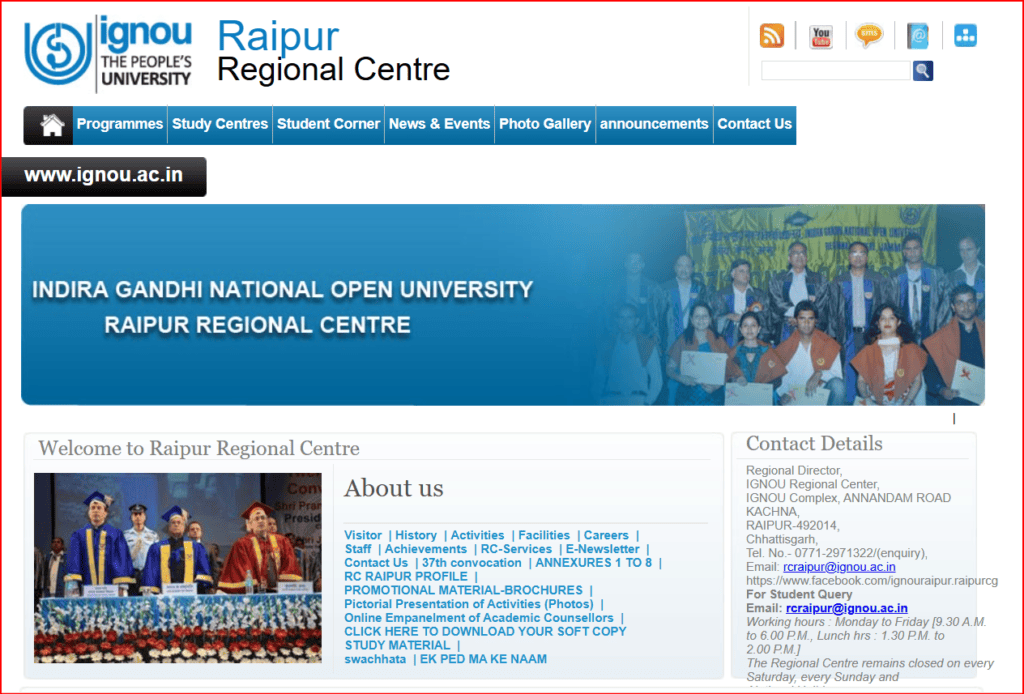This screenshot has width=1024, height=694.
Task: Click the RSS feed icon
Action: [x=772, y=36]
